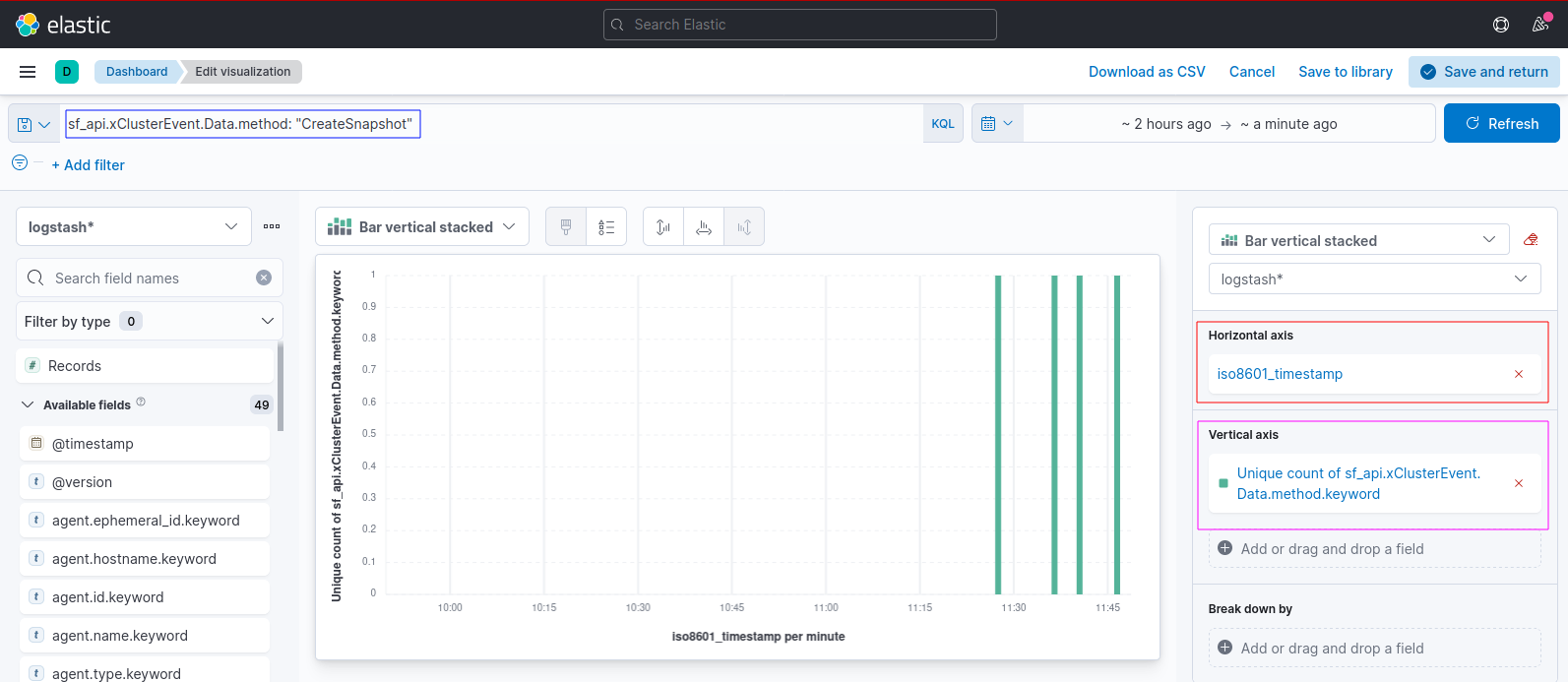
Task: Remove unique count from vertical axis
Action: pos(1519,483)
